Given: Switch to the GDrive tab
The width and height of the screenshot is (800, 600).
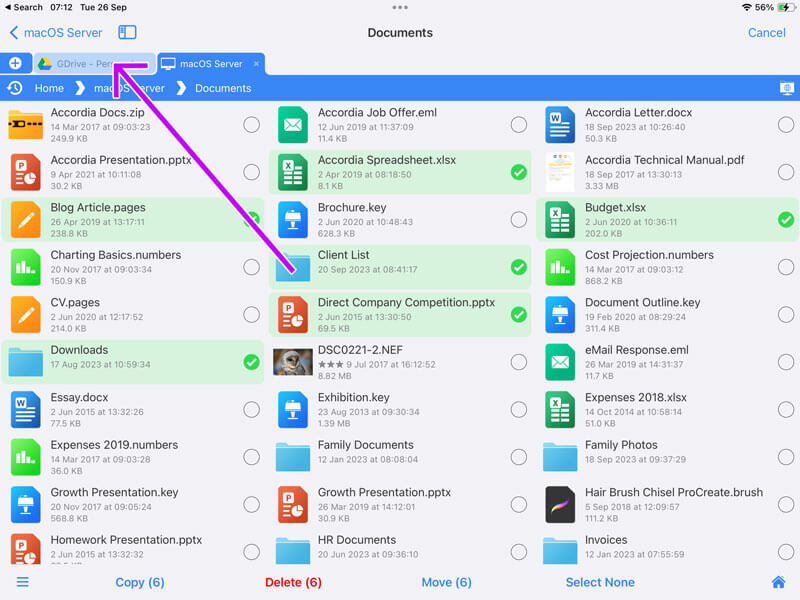Looking at the screenshot, I should pos(94,64).
